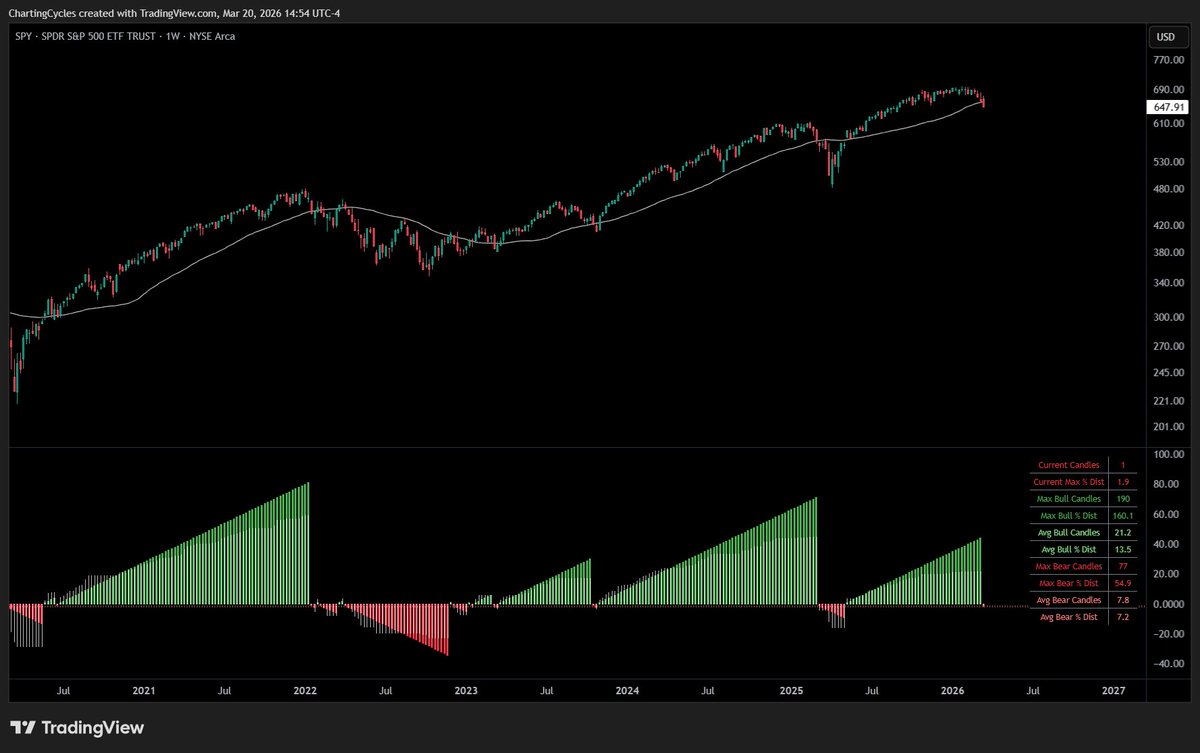Select the Avg Bull % Dist table label

[1069, 550]
